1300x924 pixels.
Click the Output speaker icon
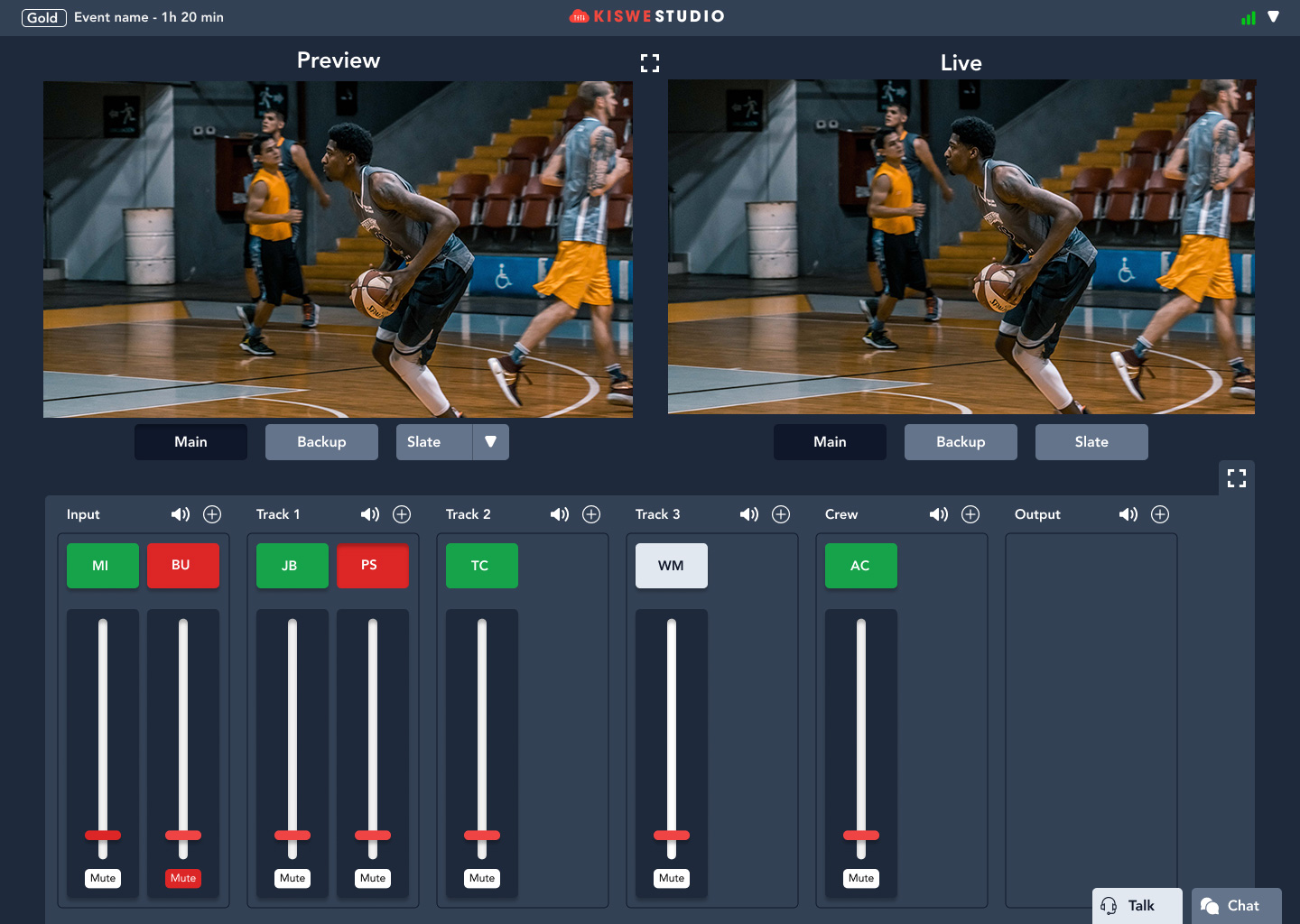point(1128,514)
